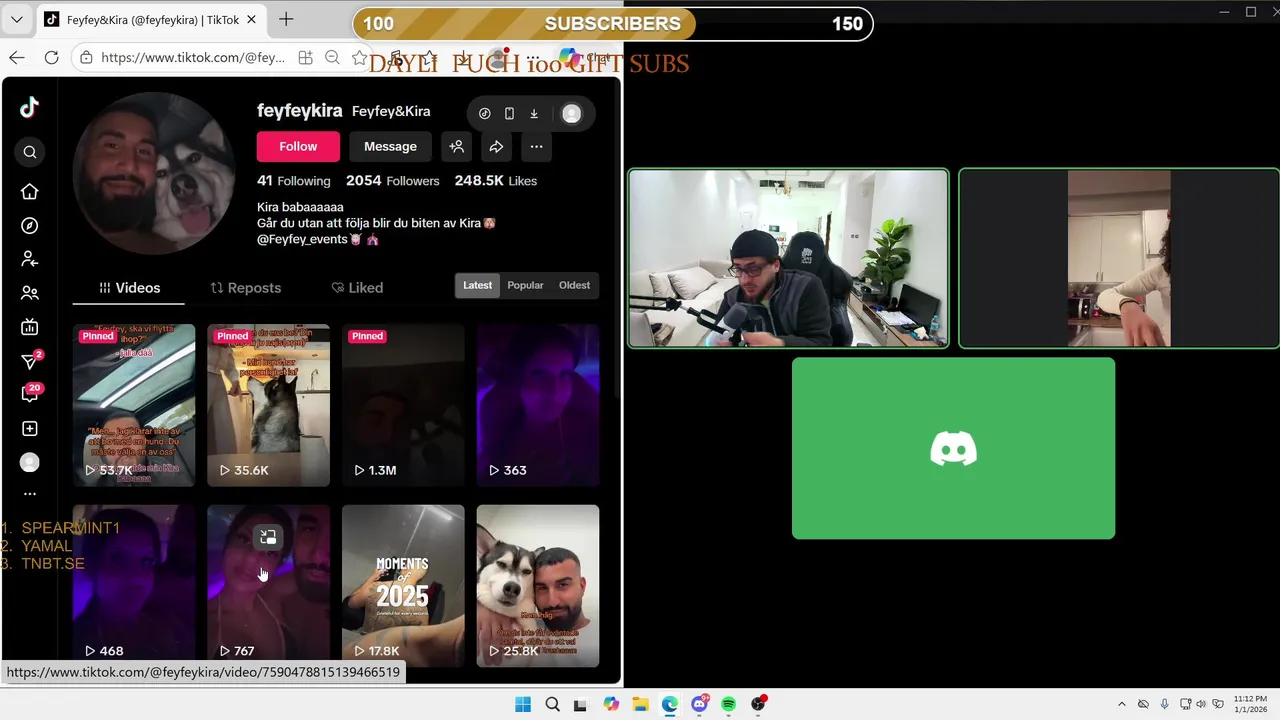Close the Feyfey&Kira TikTok tab
The width and height of the screenshot is (1280, 720).
(251, 19)
